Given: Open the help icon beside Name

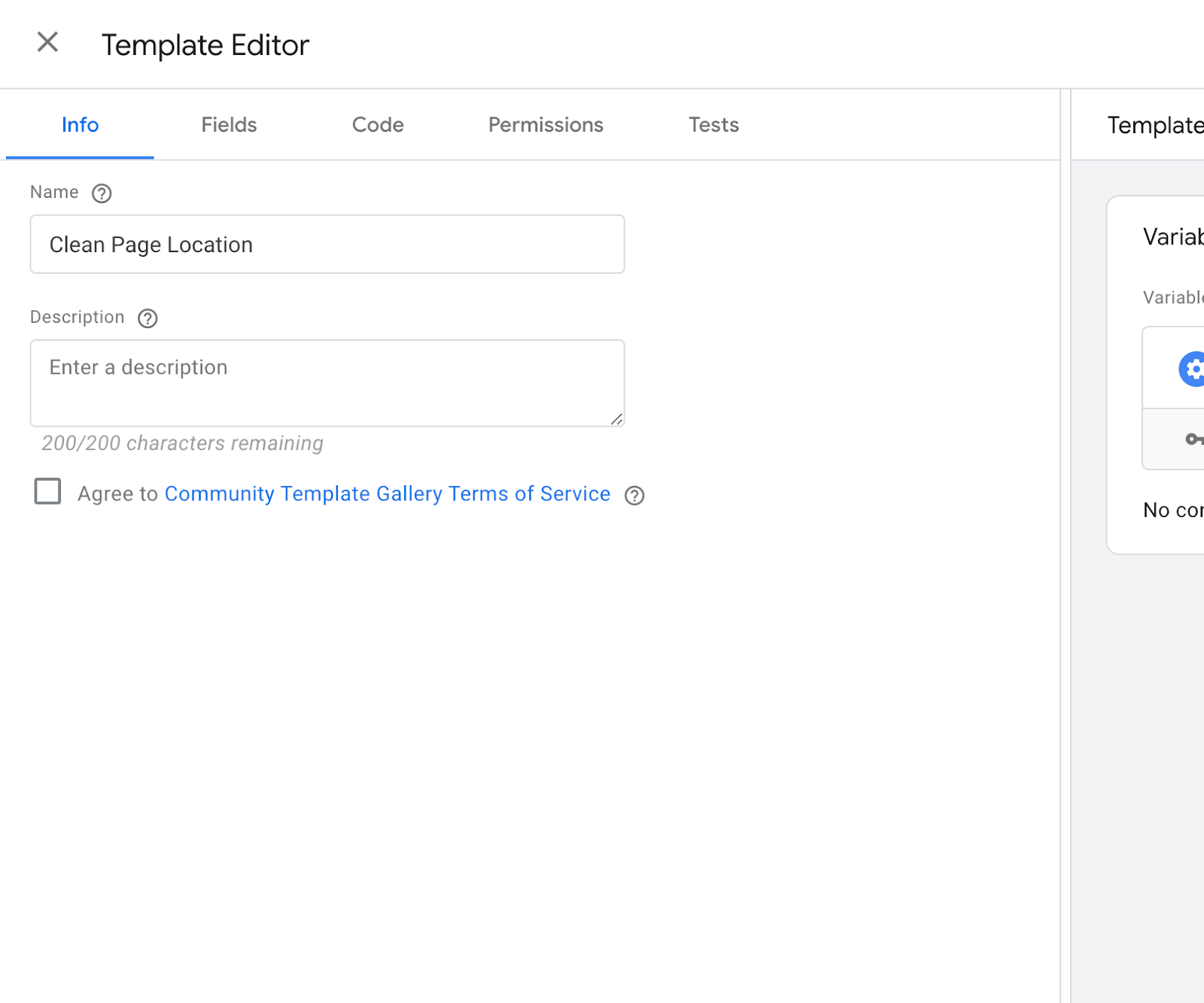Looking at the screenshot, I should click(x=102, y=193).
